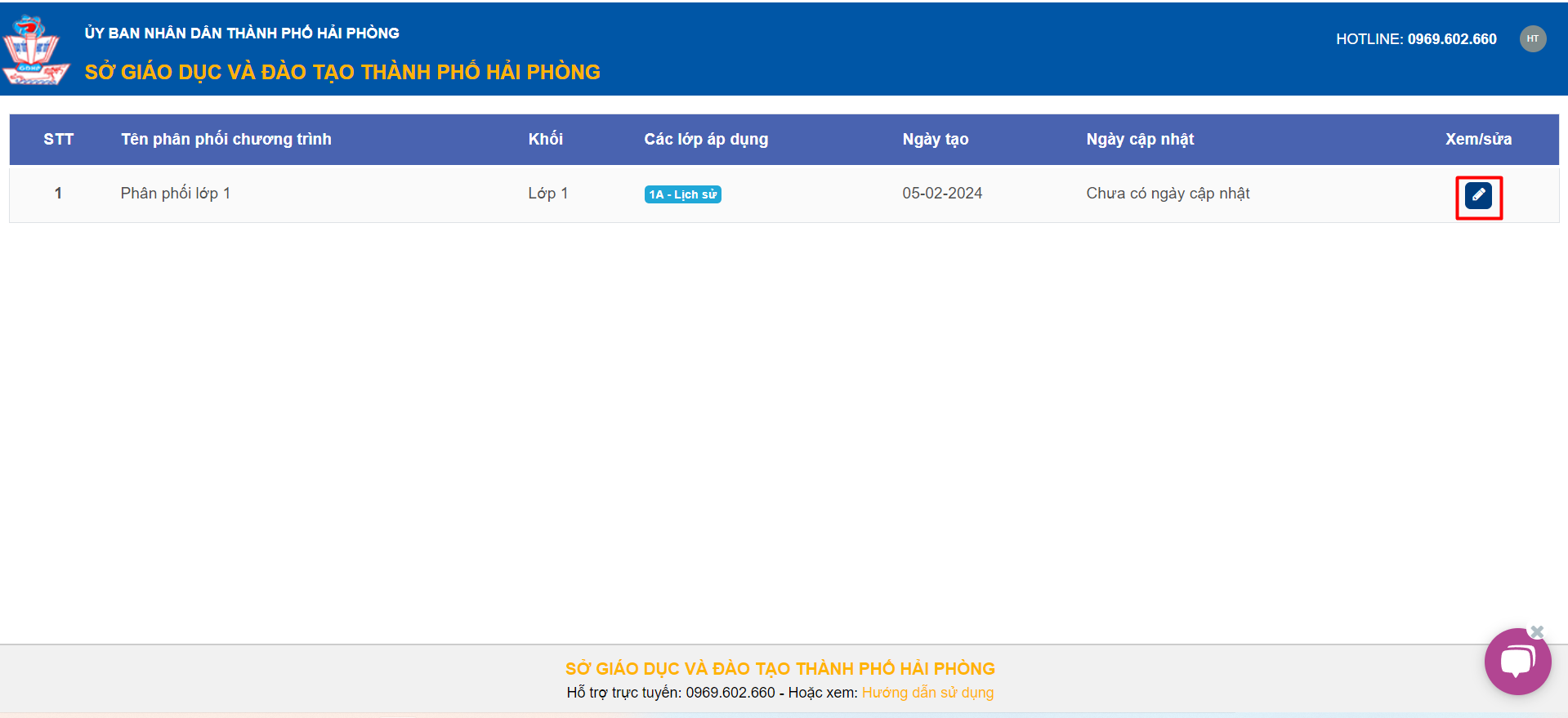1568x718 pixels.
Task: Click the Các lớp áp dụng column header
Action: coord(706,140)
